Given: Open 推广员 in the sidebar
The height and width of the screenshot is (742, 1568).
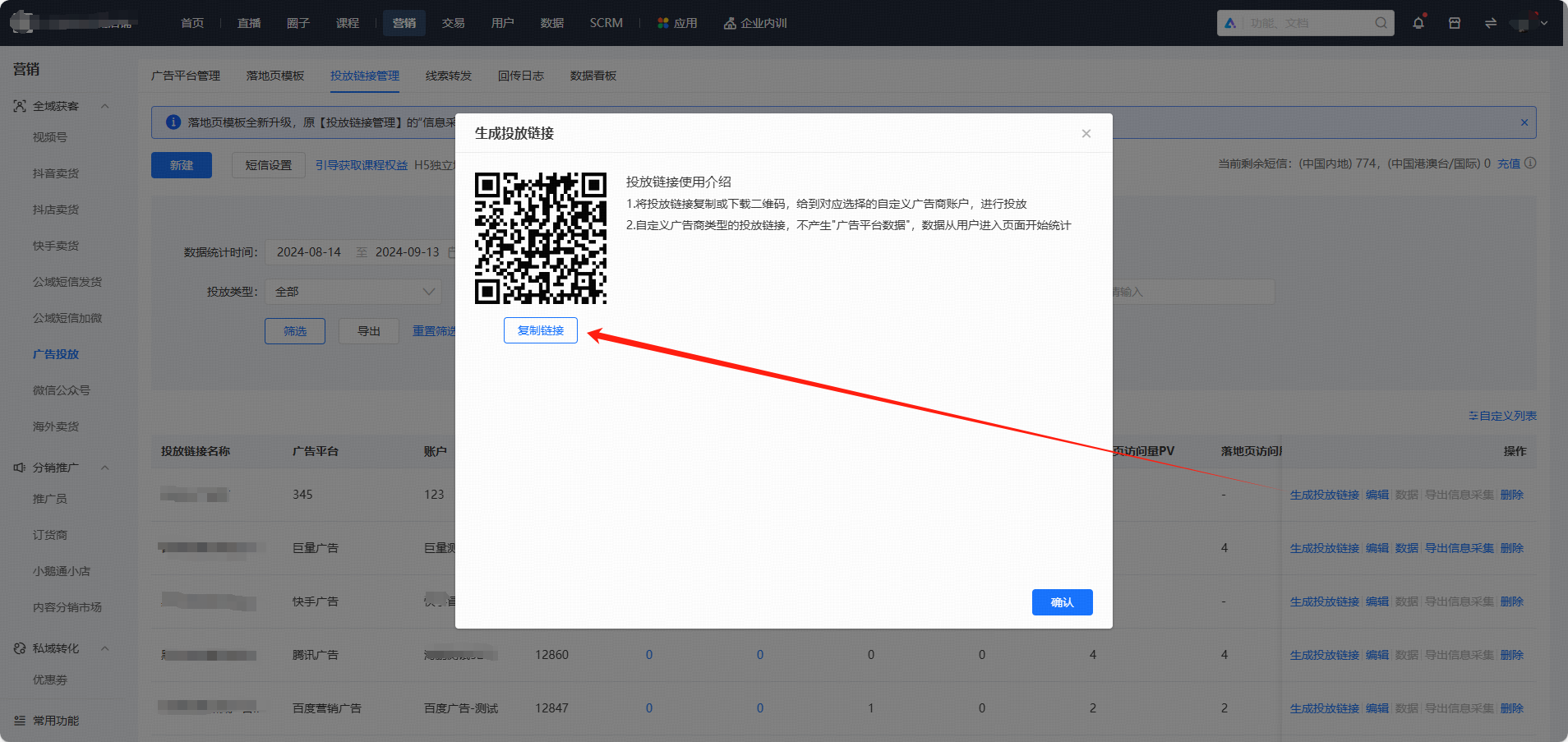Looking at the screenshot, I should coord(50,499).
